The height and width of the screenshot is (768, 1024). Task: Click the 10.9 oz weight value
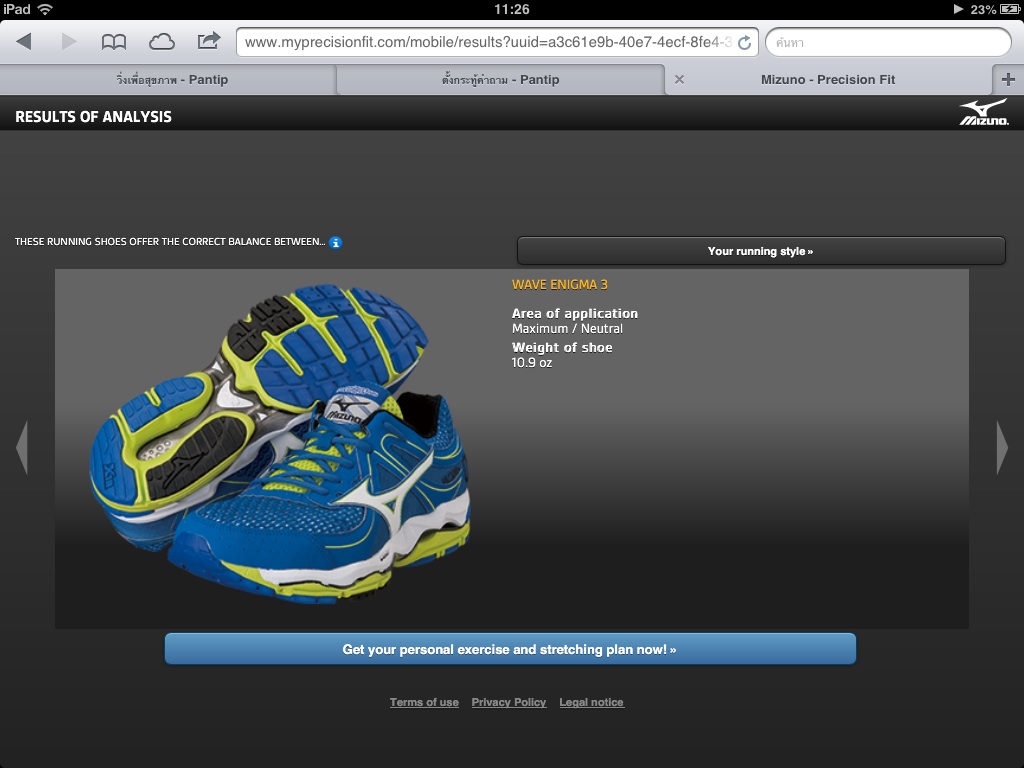click(532, 363)
